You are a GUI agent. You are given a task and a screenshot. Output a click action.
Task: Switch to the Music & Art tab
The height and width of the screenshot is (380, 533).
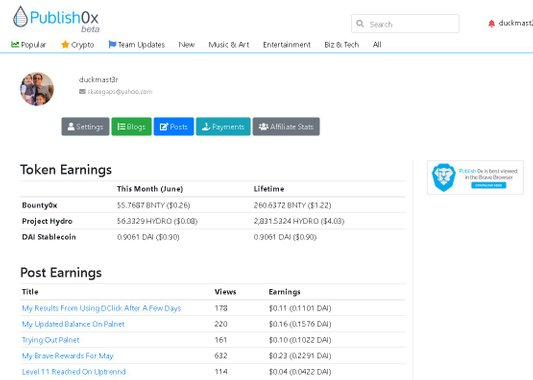tap(228, 45)
